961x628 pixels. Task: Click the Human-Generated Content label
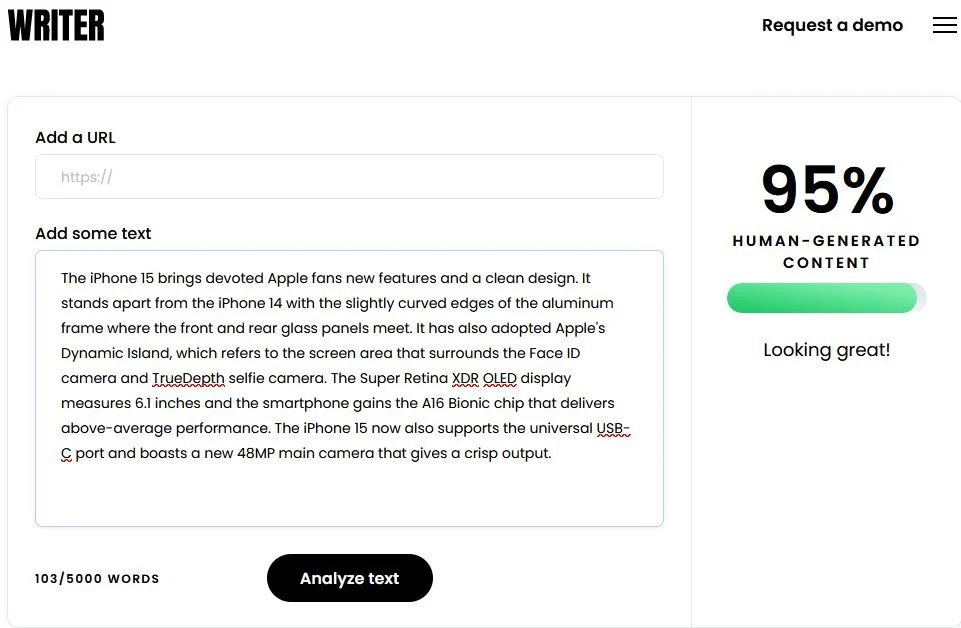point(826,252)
